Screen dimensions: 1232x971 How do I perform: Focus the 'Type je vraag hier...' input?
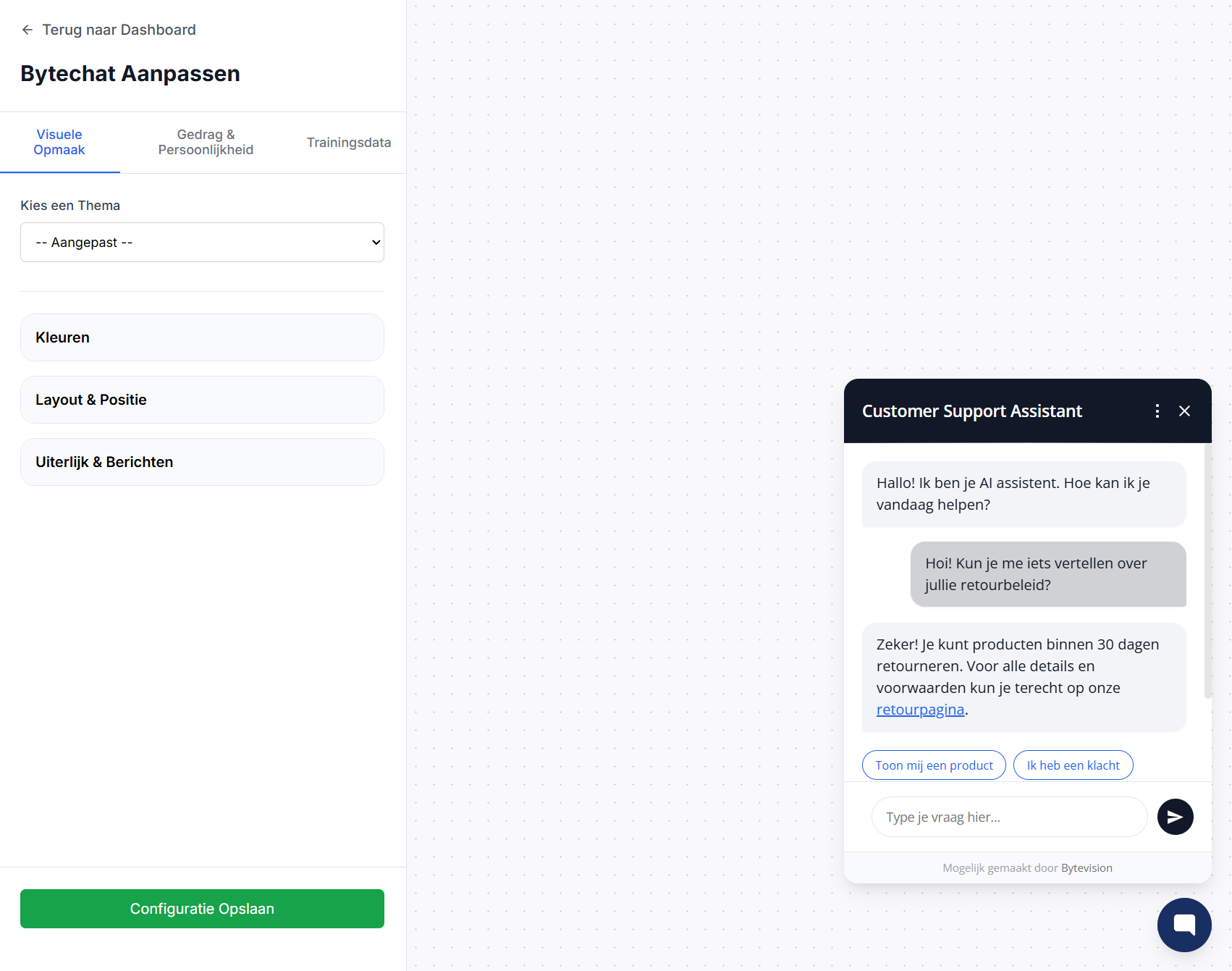[1009, 817]
